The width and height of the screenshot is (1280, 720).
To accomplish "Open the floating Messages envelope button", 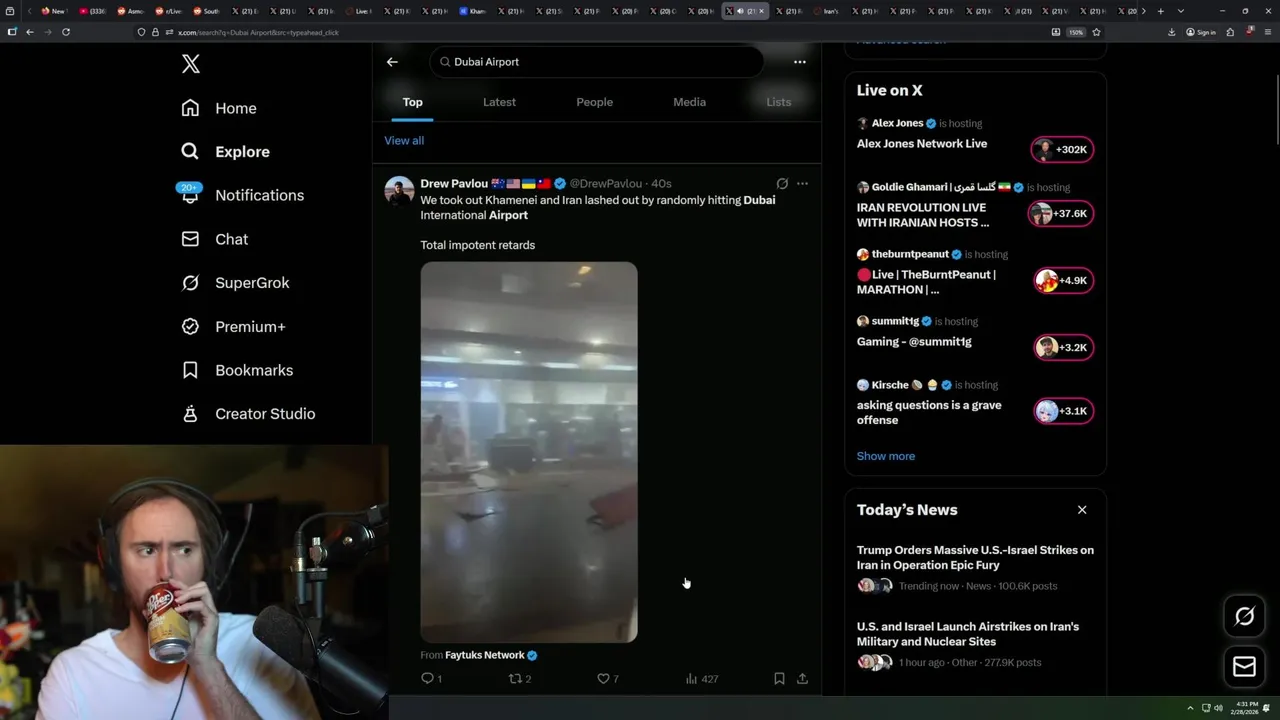I will tap(1244, 667).
